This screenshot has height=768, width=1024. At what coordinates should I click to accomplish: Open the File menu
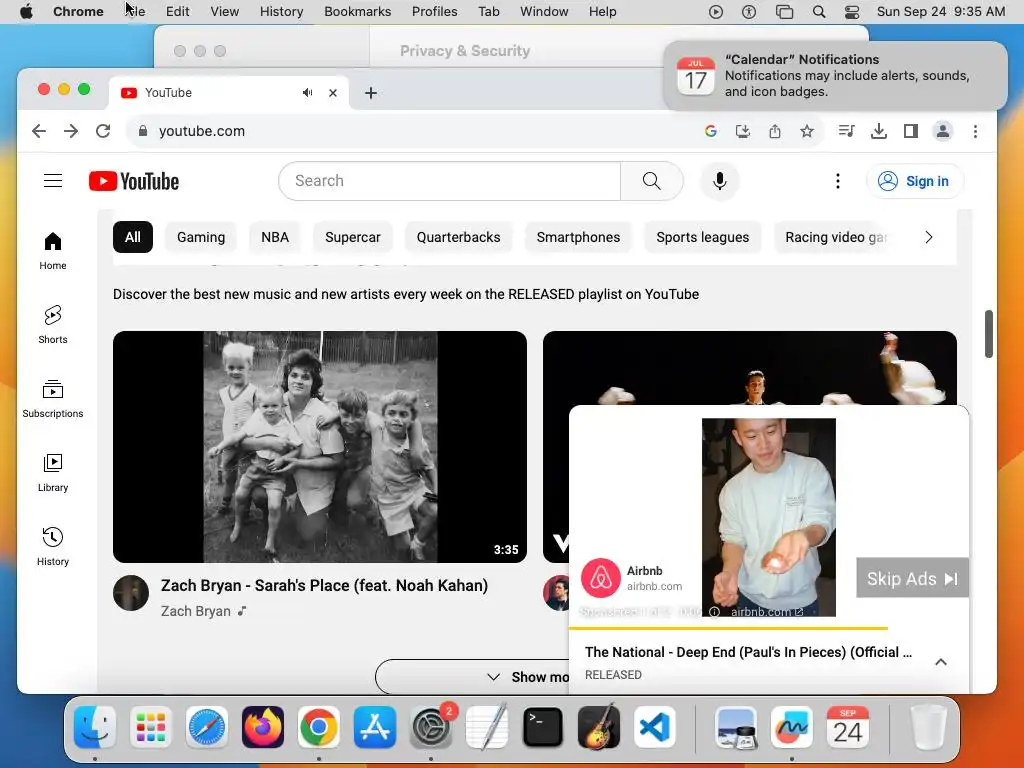(x=136, y=12)
